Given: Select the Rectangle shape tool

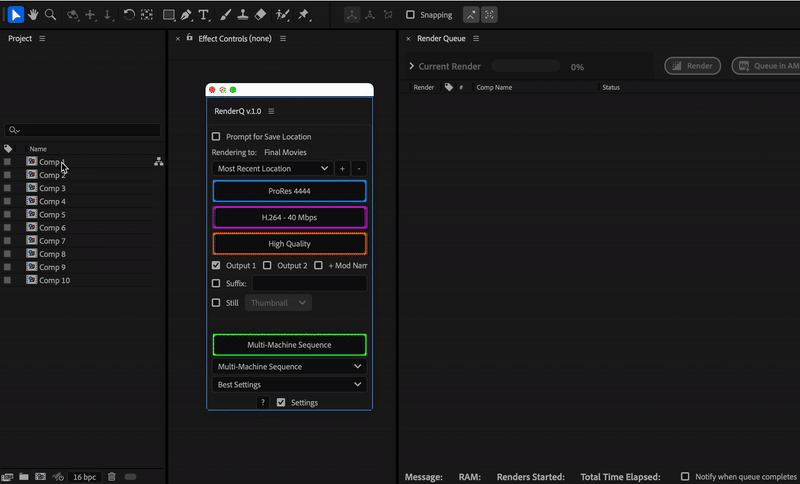Looking at the screenshot, I should coord(168,15).
